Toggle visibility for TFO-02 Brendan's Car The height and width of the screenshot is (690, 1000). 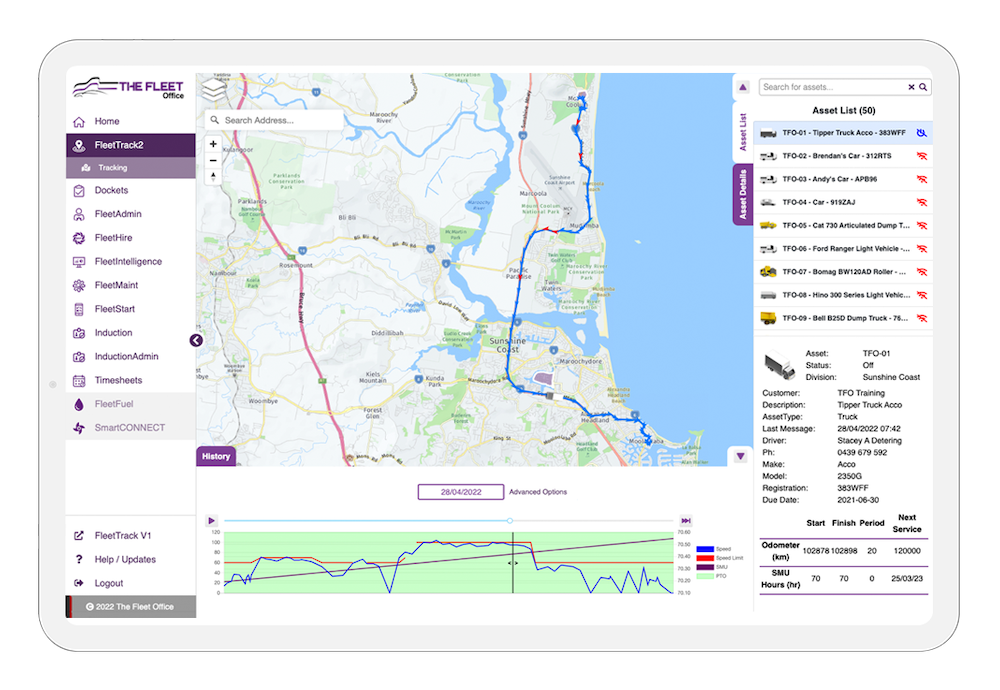(x=922, y=156)
